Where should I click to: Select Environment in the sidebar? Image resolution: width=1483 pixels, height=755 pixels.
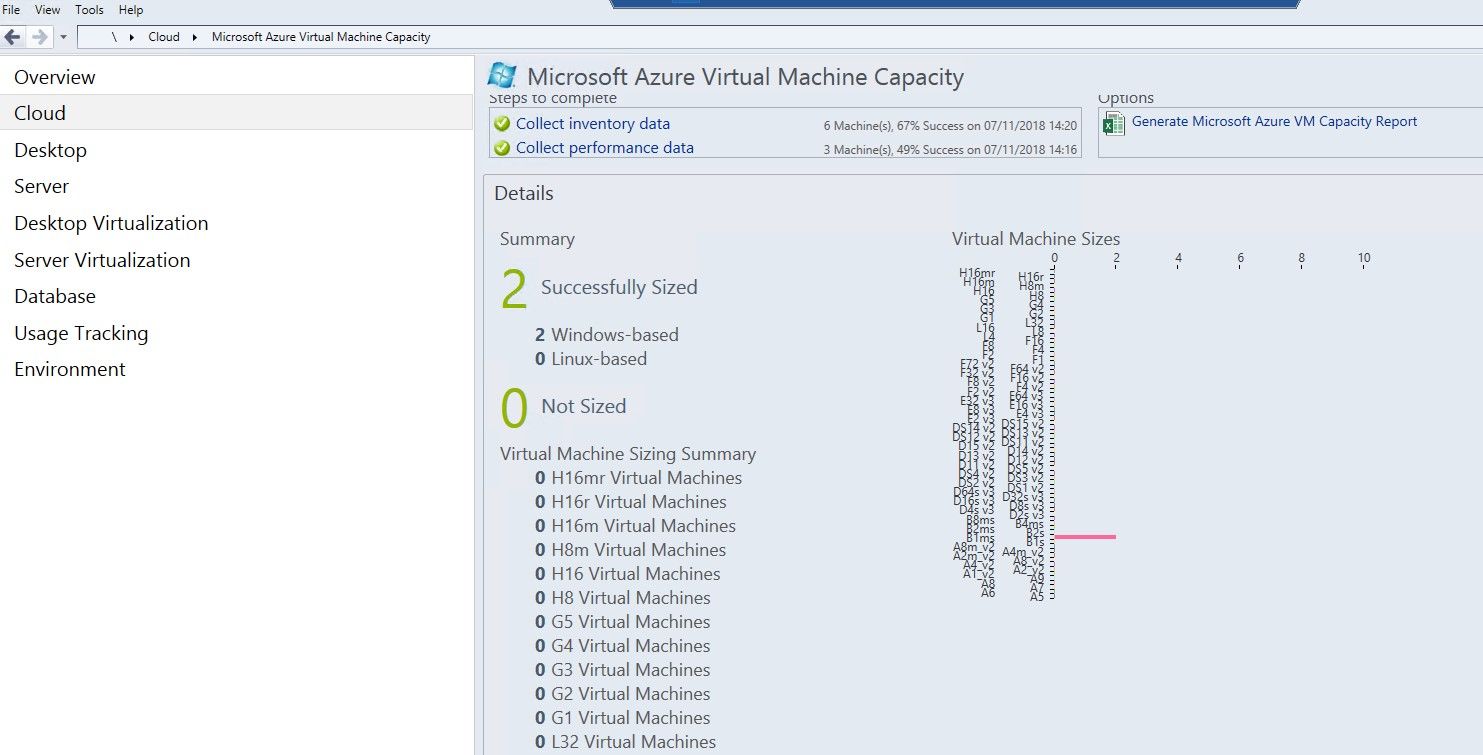click(236, 369)
